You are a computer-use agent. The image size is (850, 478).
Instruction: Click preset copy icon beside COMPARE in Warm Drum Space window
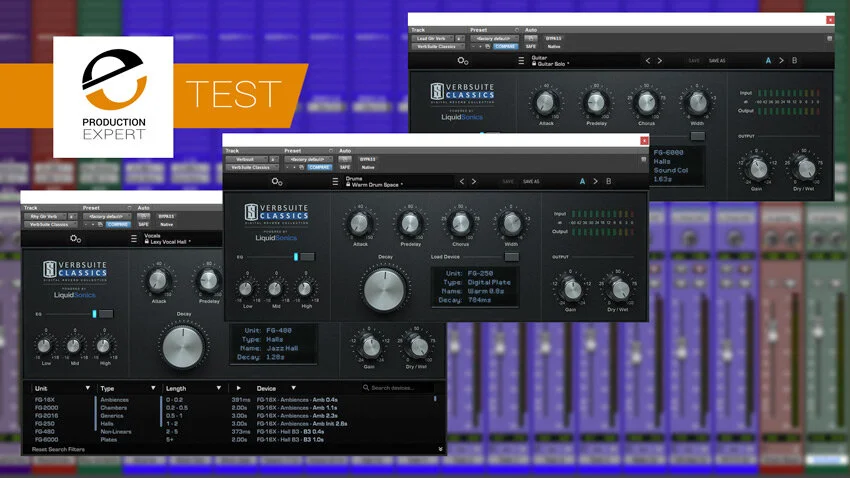click(301, 167)
